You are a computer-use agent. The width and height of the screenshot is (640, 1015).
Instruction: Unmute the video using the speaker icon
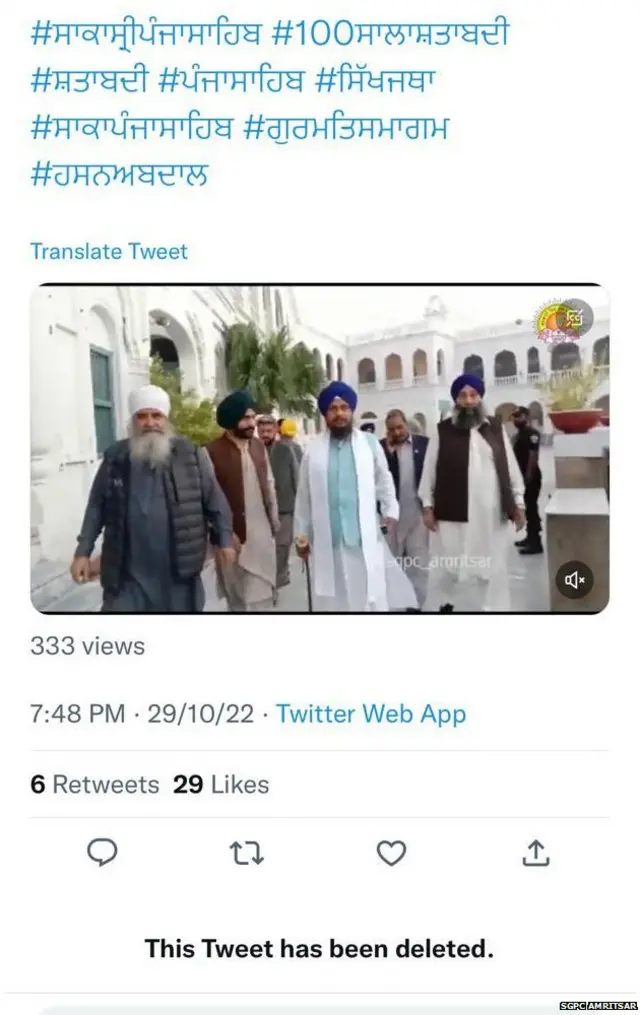(x=575, y=577)
